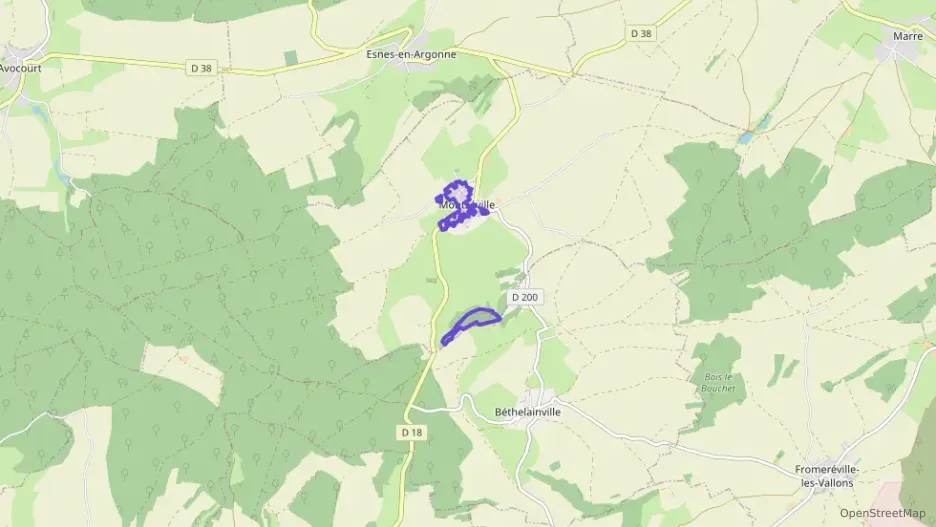Click the Bois le Bouchet forest label

pyautogui.click(x=718, y=383)
